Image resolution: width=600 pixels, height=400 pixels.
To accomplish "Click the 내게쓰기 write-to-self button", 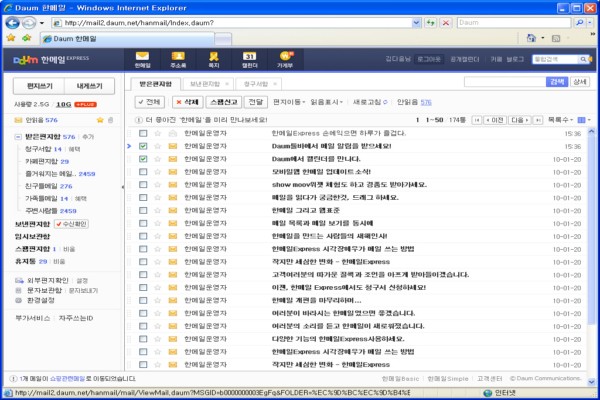I will (x=90, y=86).
